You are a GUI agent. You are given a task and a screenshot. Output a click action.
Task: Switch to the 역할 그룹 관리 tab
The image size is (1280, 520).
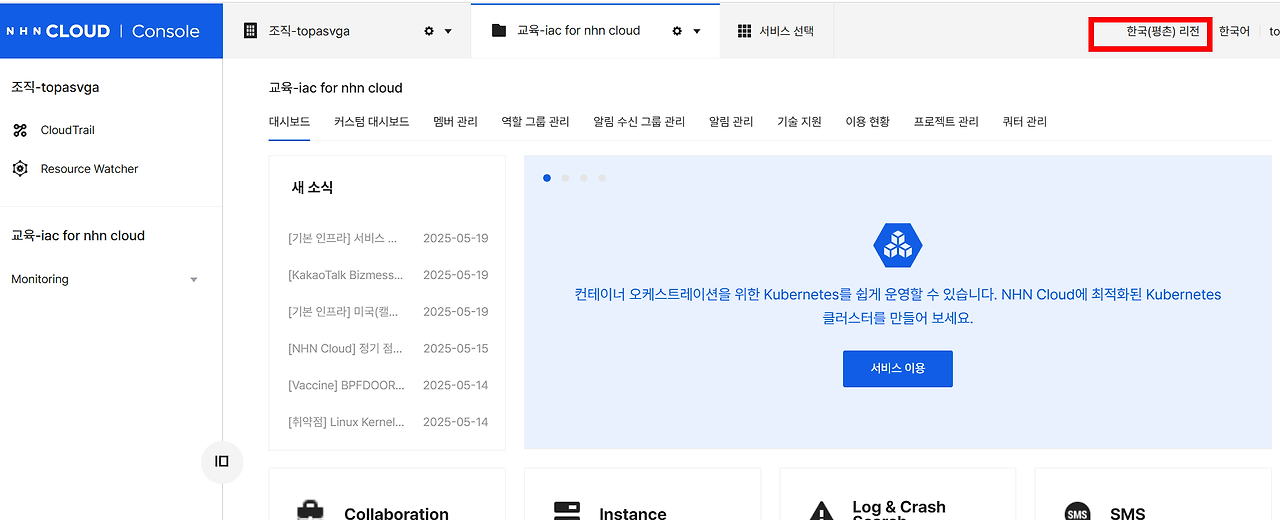(535, 122)
